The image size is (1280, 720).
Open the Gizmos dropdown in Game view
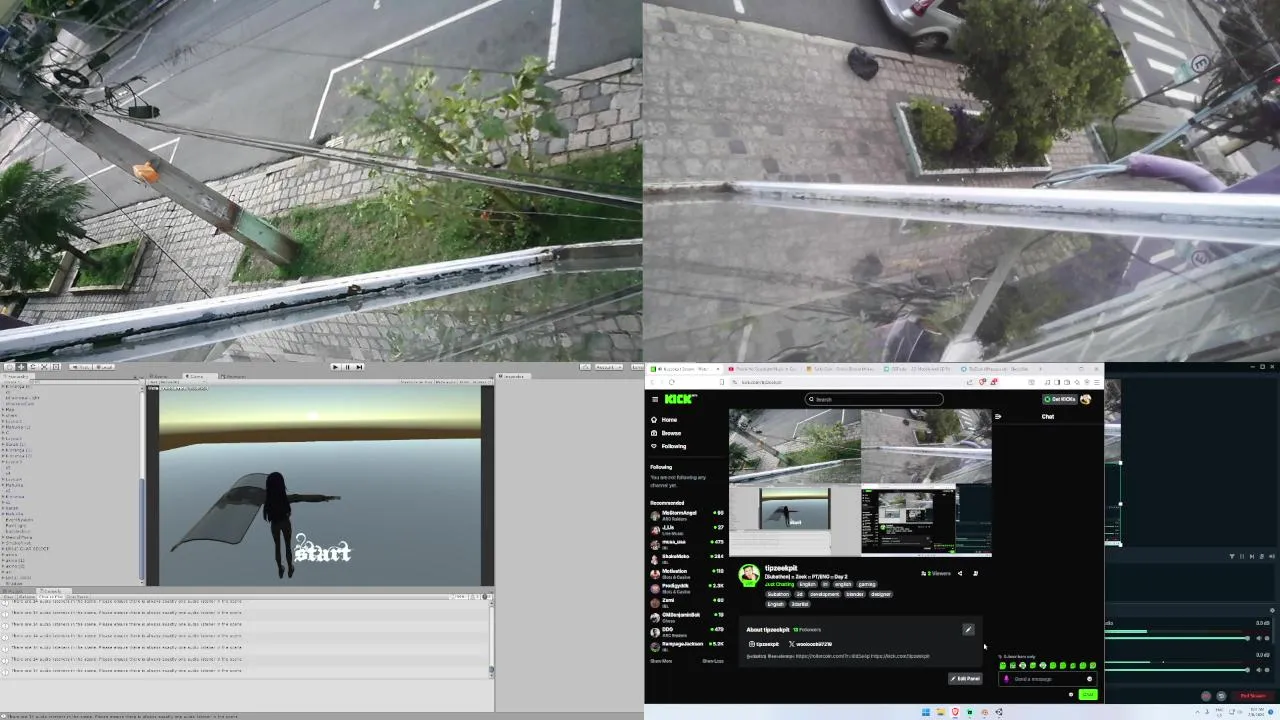point(483,382)
